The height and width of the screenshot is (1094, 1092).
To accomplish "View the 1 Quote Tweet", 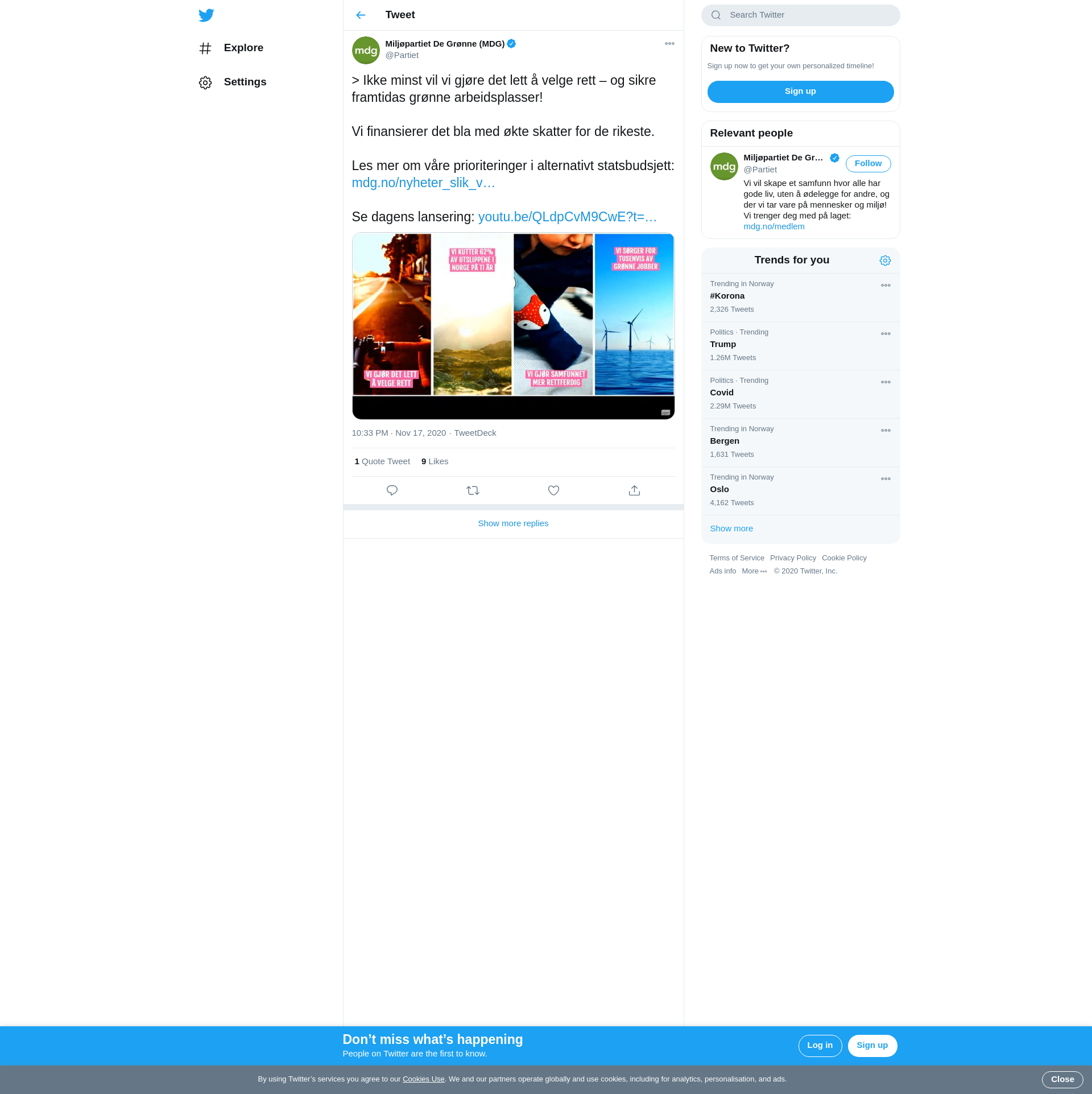I will 382,461.
